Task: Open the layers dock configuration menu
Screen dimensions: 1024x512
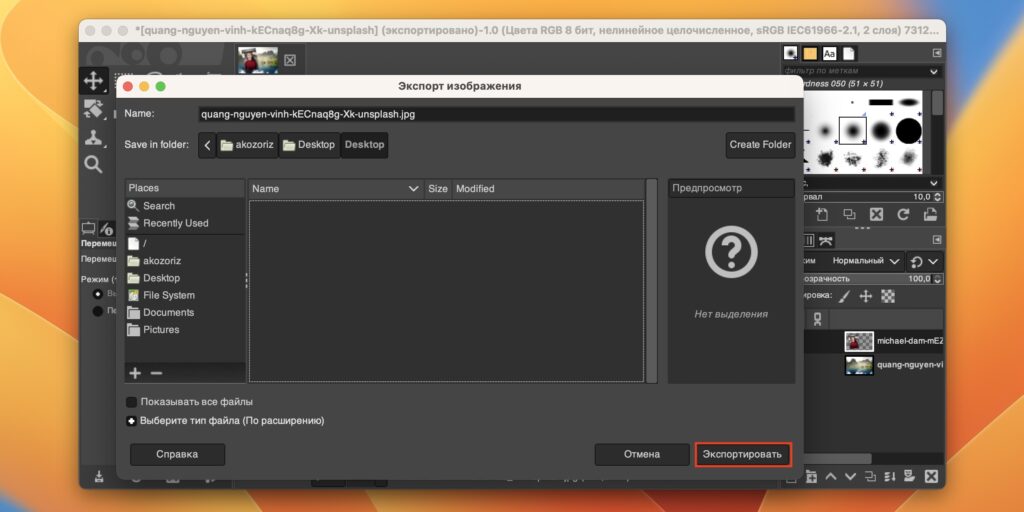Action: point(937,240)
